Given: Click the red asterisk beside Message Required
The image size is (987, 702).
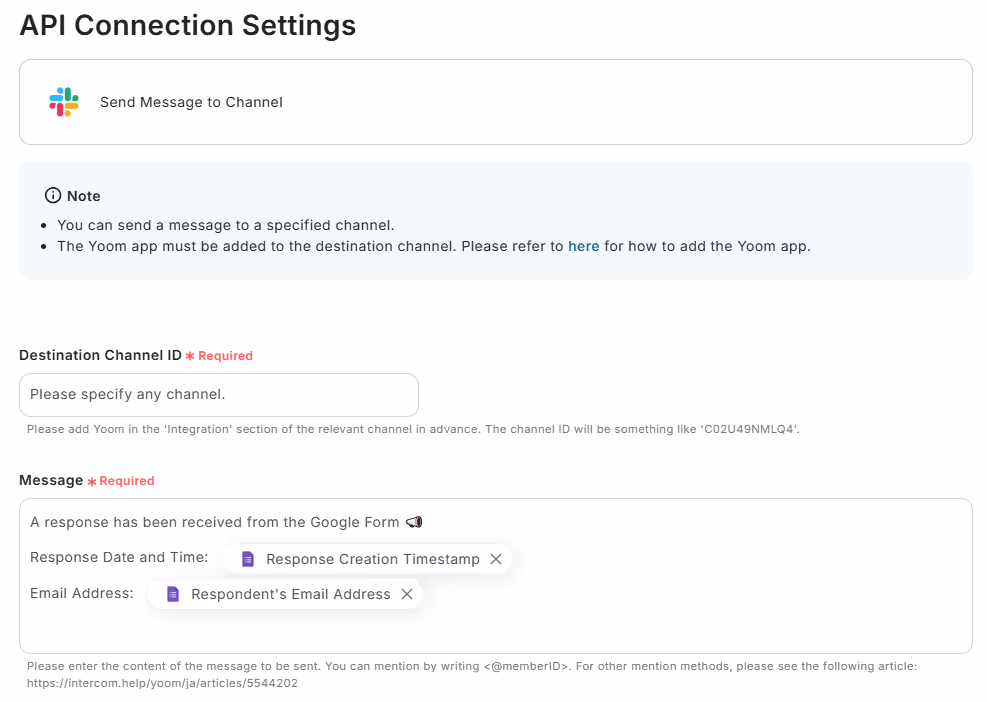Looking at the screenshot, I should click(x=92, y=482).
